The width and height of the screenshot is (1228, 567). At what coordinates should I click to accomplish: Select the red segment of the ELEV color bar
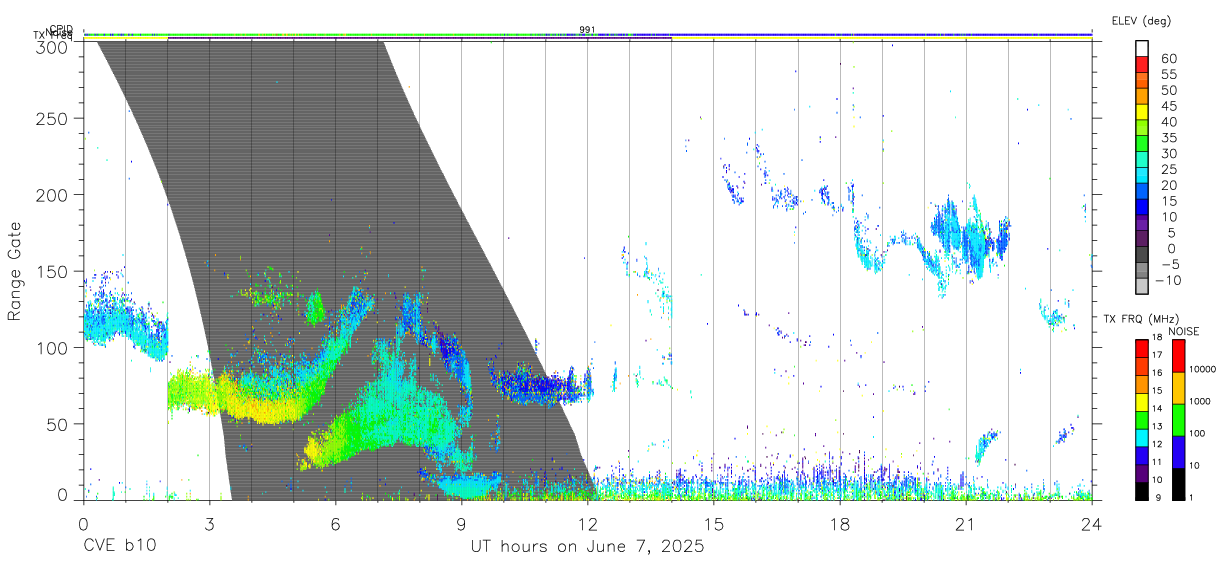click(x=1142, y=63)
